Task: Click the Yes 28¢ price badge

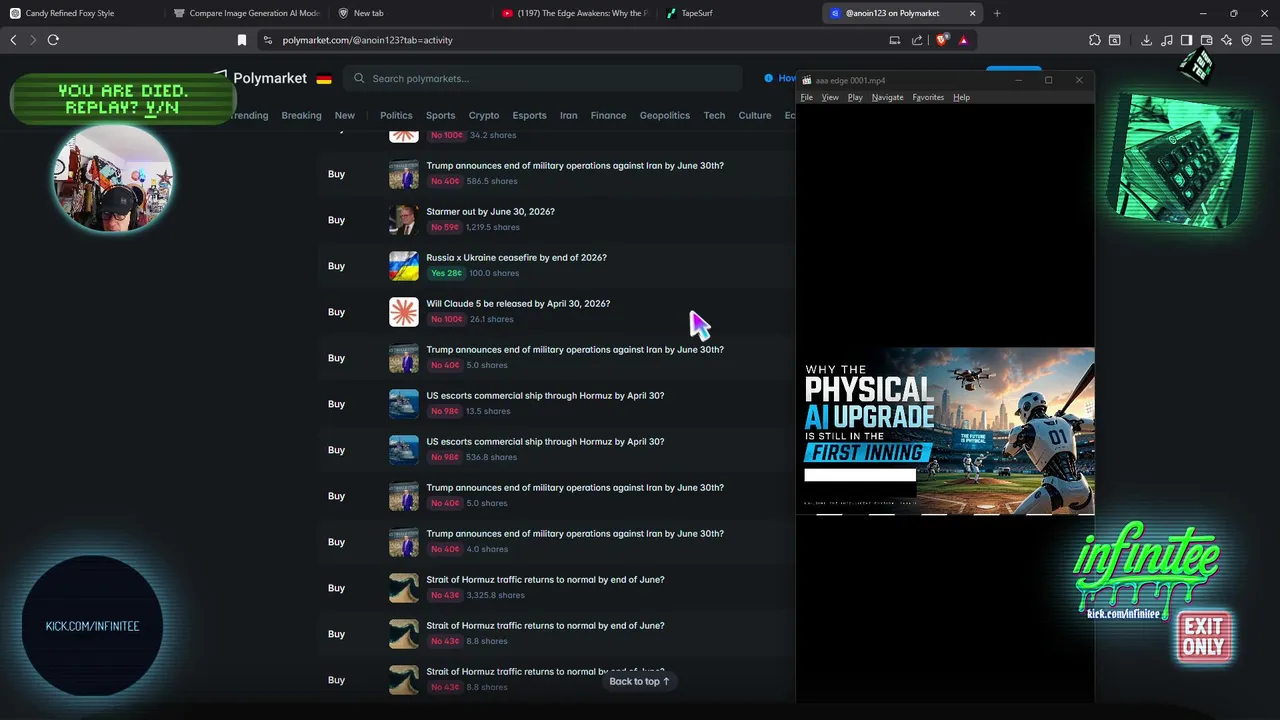Action: (446, 273)
